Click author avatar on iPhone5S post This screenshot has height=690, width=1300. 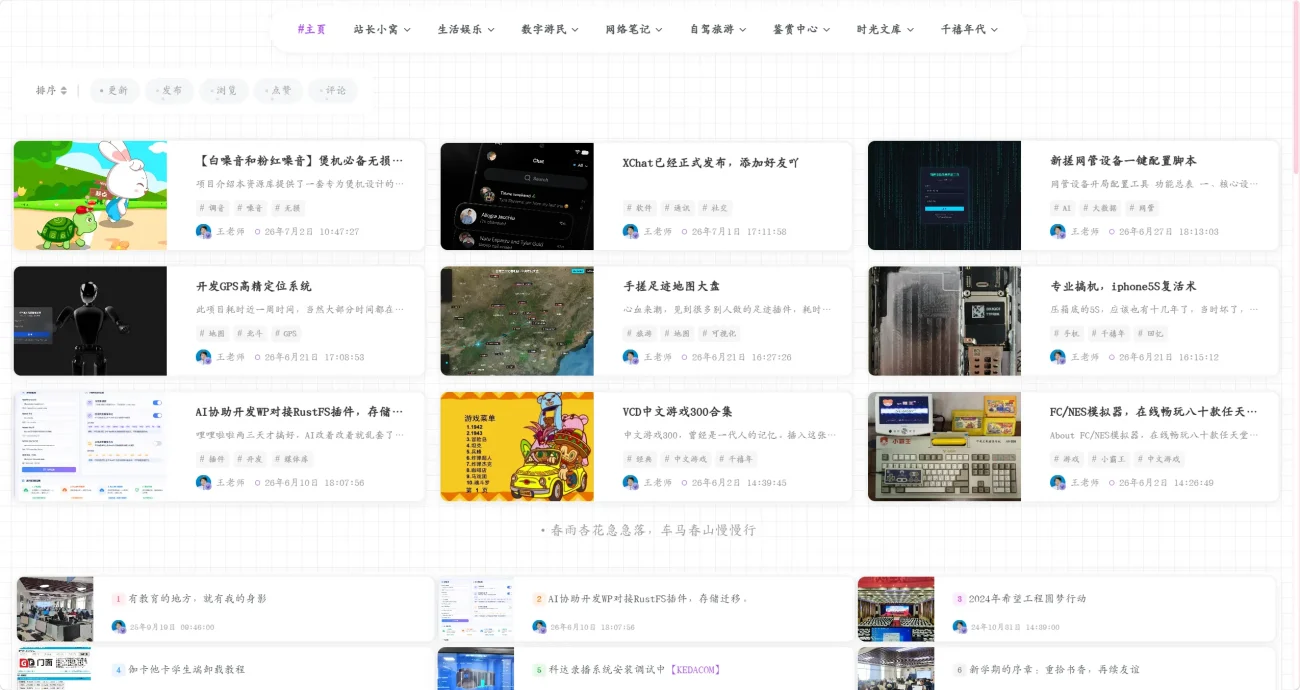[1058, 357]
